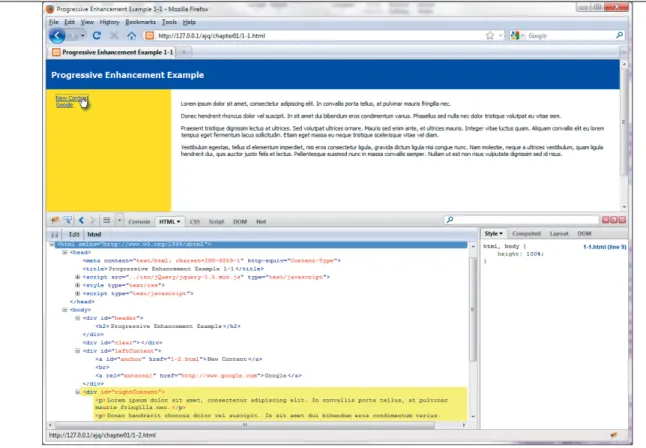Collapse the body node

[64, 310]
